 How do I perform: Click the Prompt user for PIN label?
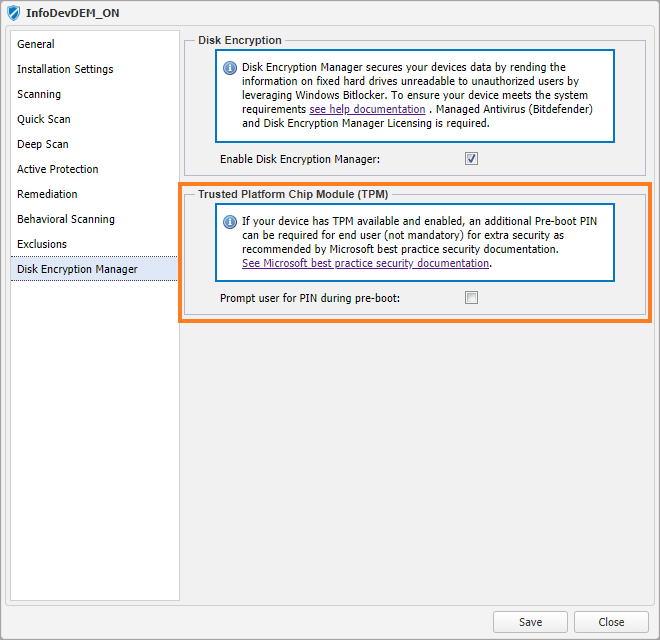pyautogui.click(x=310, y=298)
